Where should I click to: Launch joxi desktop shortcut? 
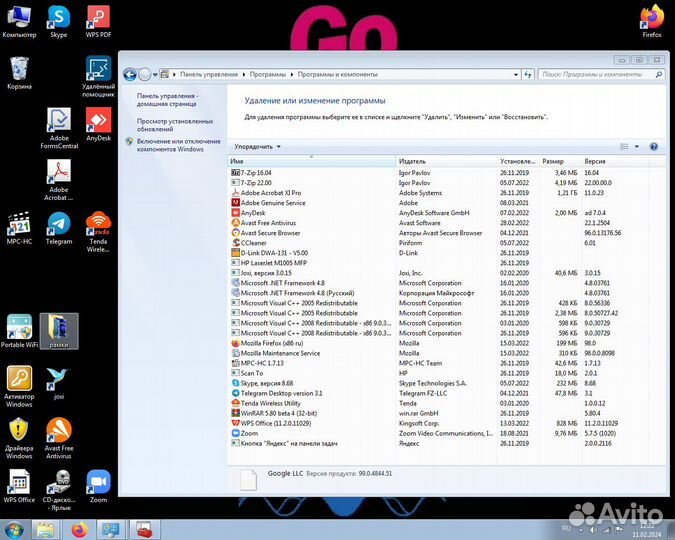(x=59, y=383)
